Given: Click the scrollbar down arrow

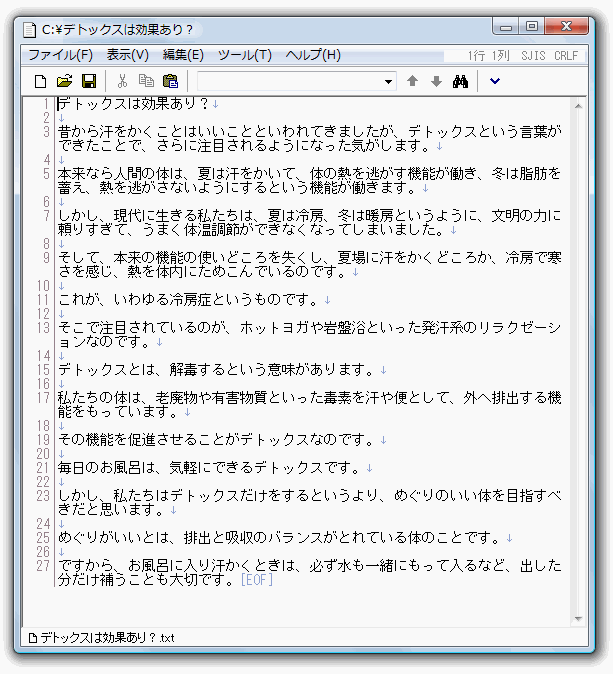Looking at the screenshot, I should pos(578,619).
